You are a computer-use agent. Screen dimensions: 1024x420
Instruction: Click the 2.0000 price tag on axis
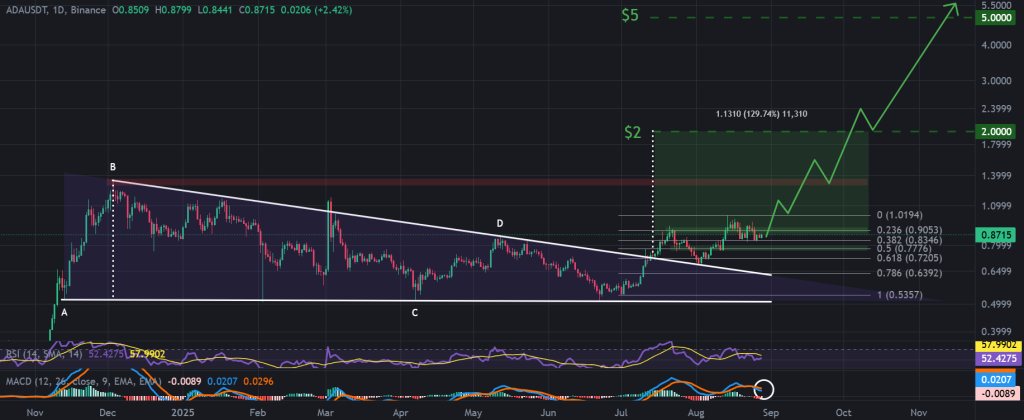995,132
